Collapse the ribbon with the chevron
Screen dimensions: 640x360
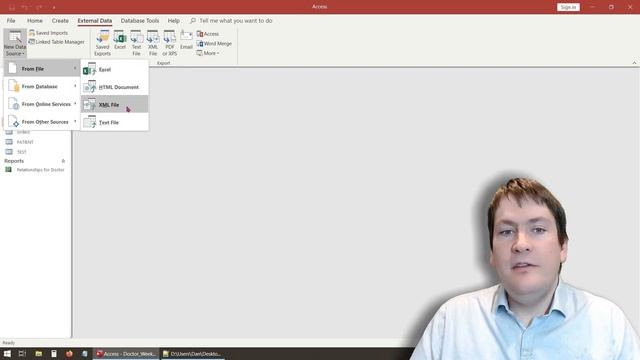click(x=634, y=62)
